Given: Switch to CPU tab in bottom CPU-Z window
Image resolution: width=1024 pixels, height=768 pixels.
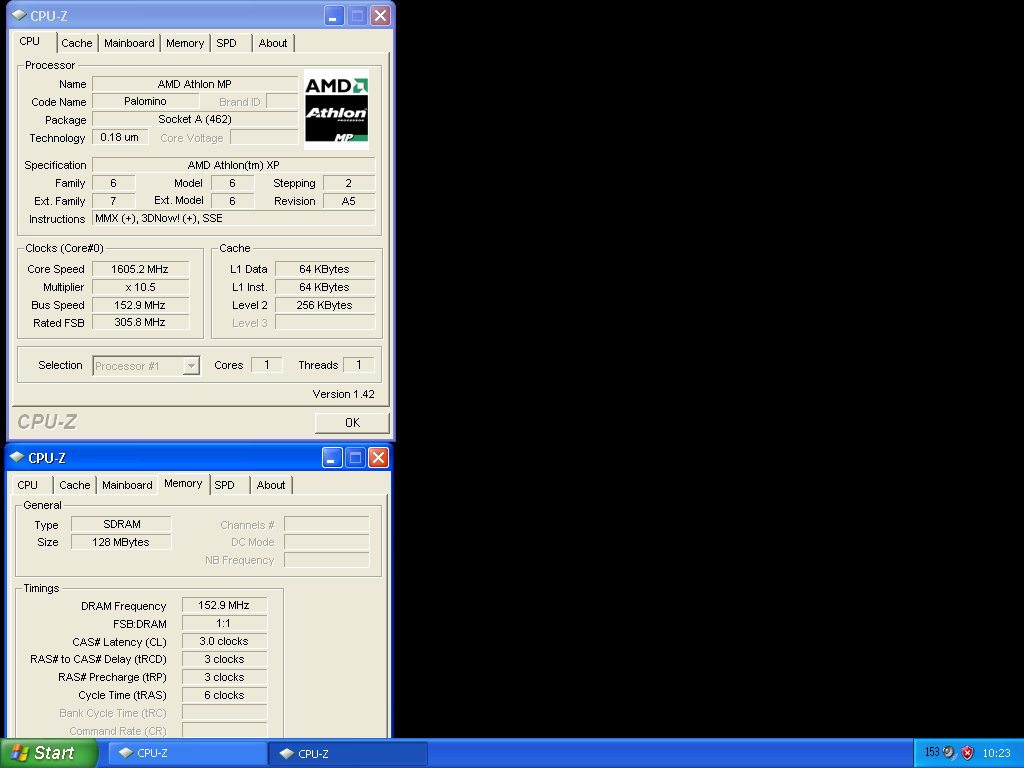Looking at the screenshot, I should pos(27,485).
